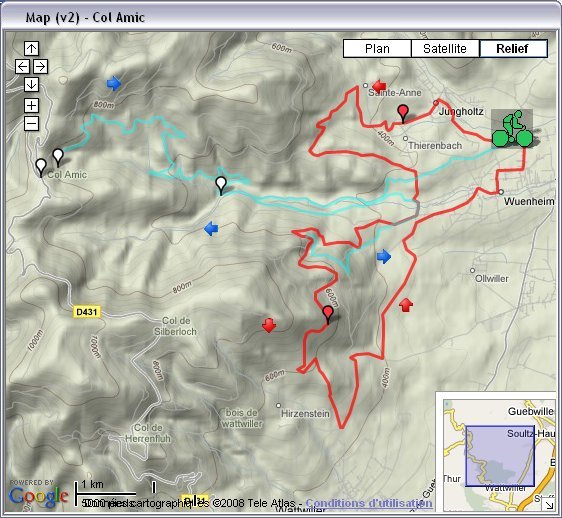The width and height of the screenshot is (562, 518).
Task: Click the overview minimap blue viewport rectangle
Action: pyautogui.click(x=500, y=456)
